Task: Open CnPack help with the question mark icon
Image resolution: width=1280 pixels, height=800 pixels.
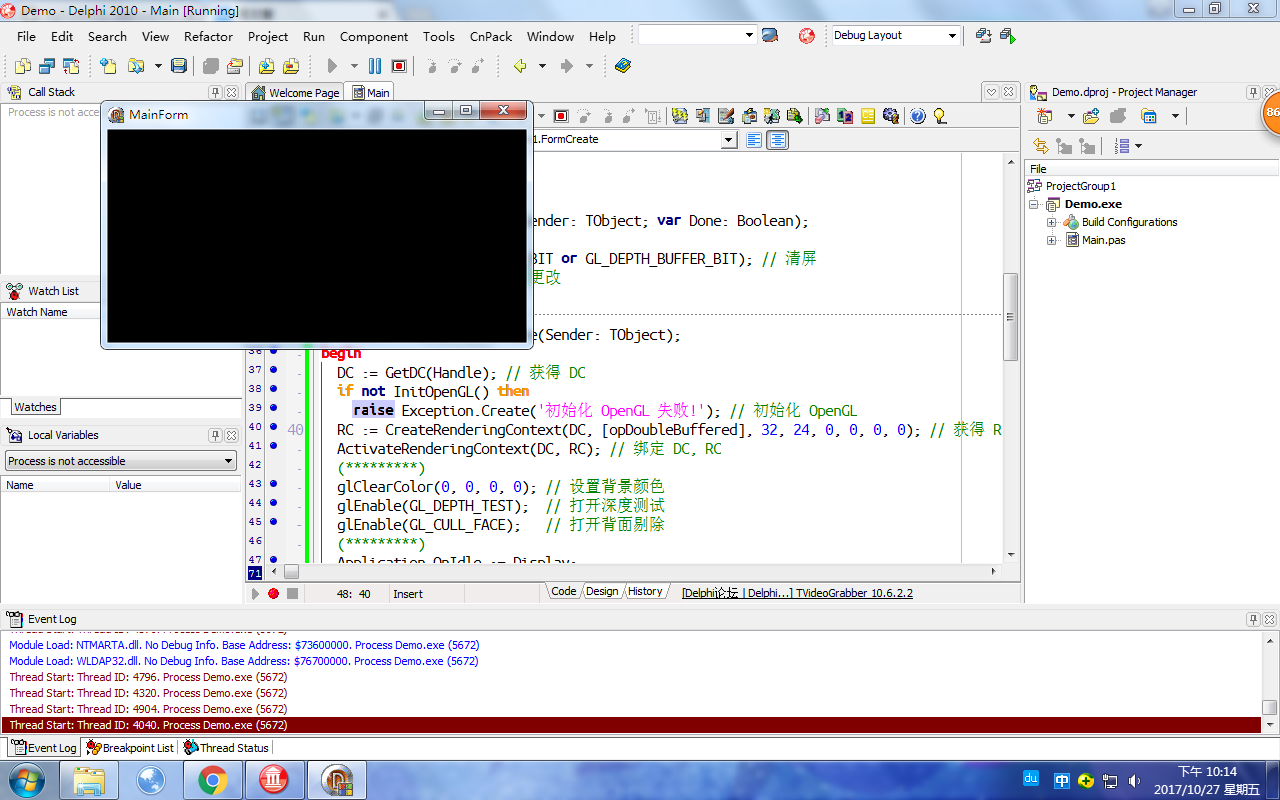Action: click(917, 115)
